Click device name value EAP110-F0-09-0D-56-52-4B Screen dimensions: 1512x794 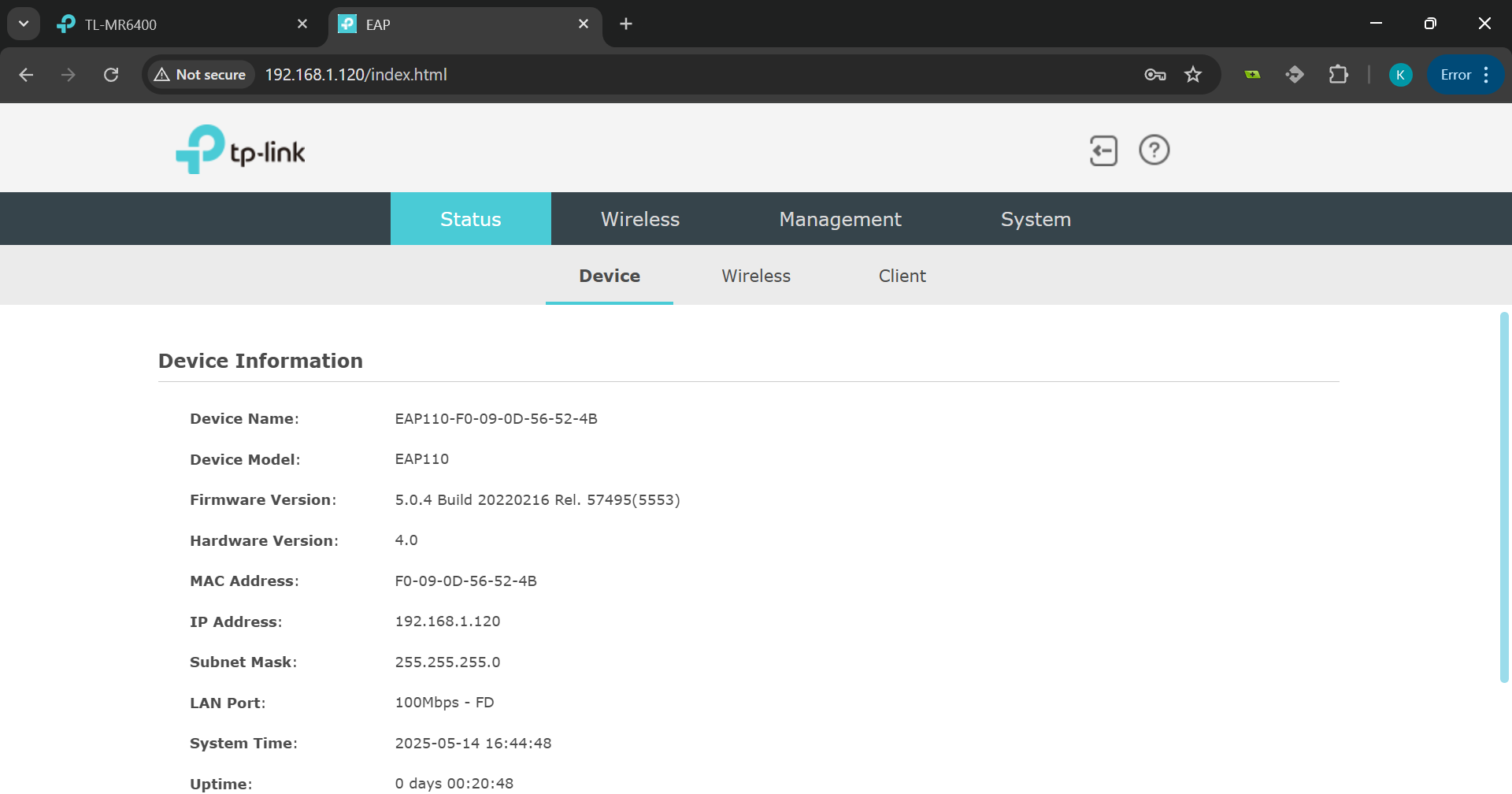[496, 419]
